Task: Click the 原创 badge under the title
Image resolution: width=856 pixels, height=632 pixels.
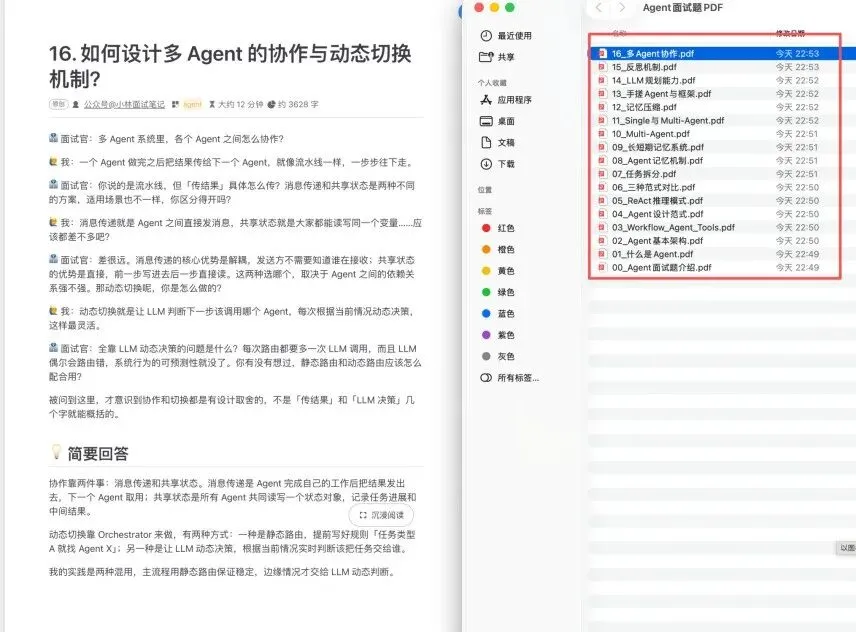Action: coord(58,104)
